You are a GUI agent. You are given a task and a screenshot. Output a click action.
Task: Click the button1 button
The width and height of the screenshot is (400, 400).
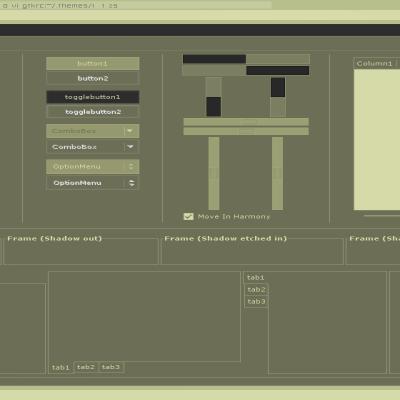tap(93, 63)
